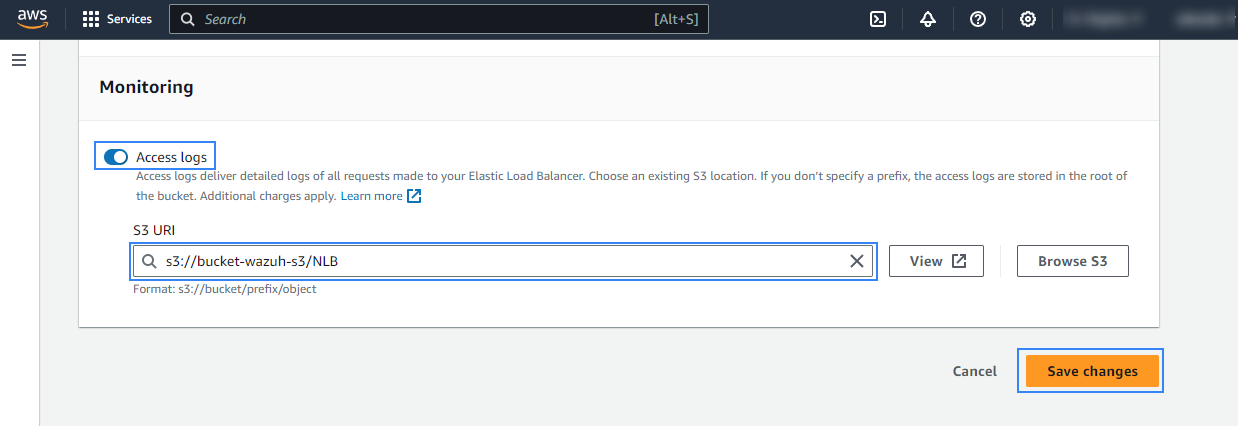Screen dimensions: 1238x426
Task: Click the View button
Action: coord(936,261)
